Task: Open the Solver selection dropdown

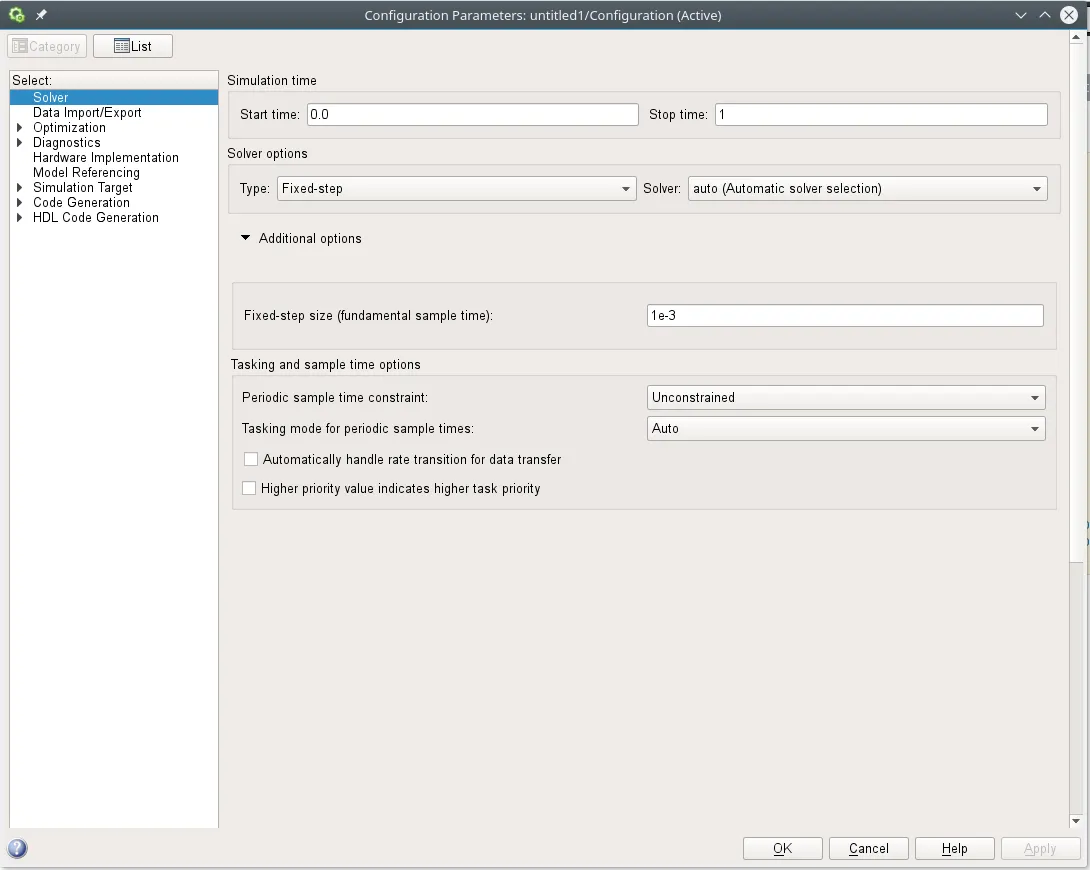Action: (868, 188)
